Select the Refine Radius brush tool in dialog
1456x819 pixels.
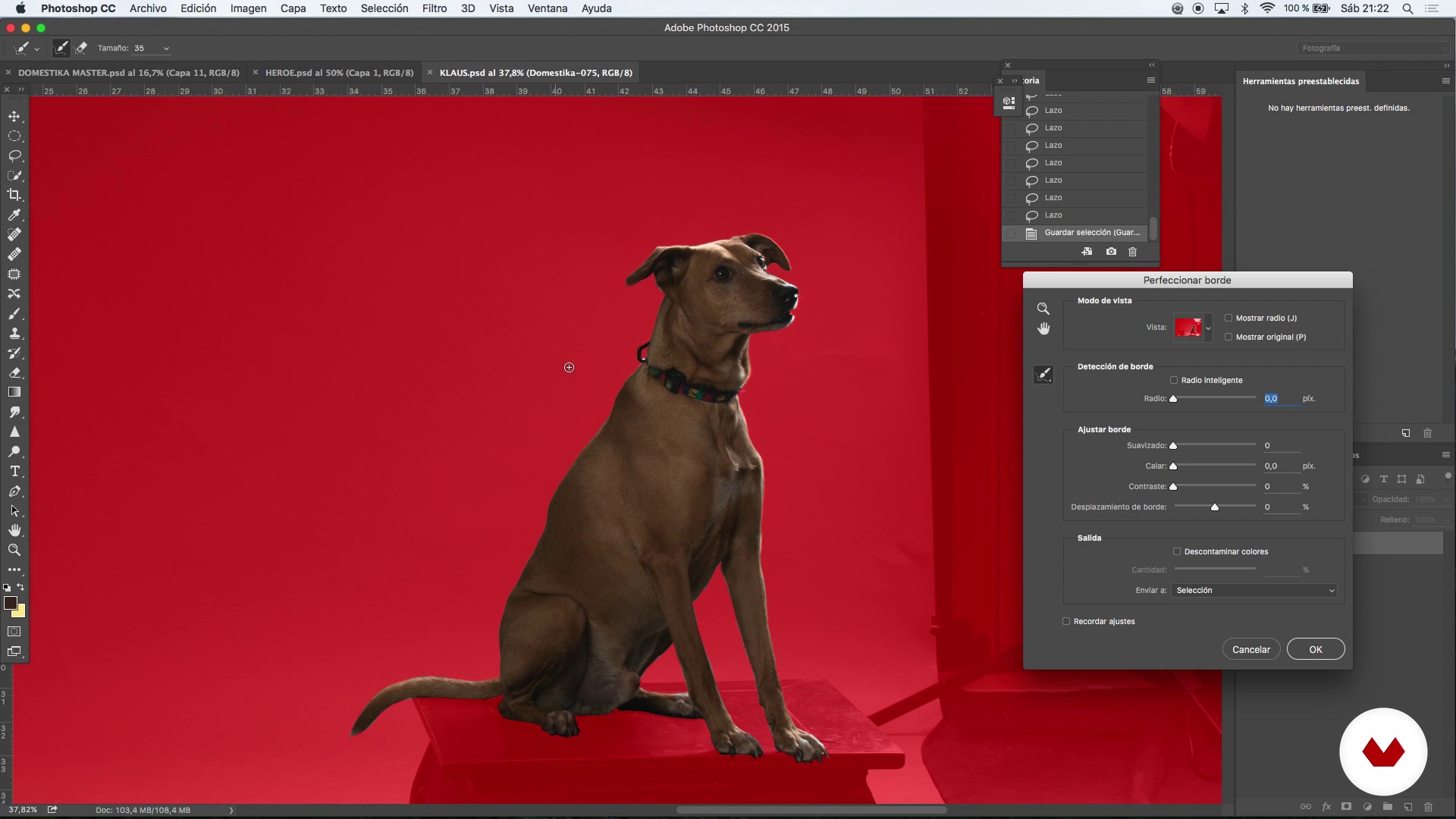click(x=1043, y=375)
